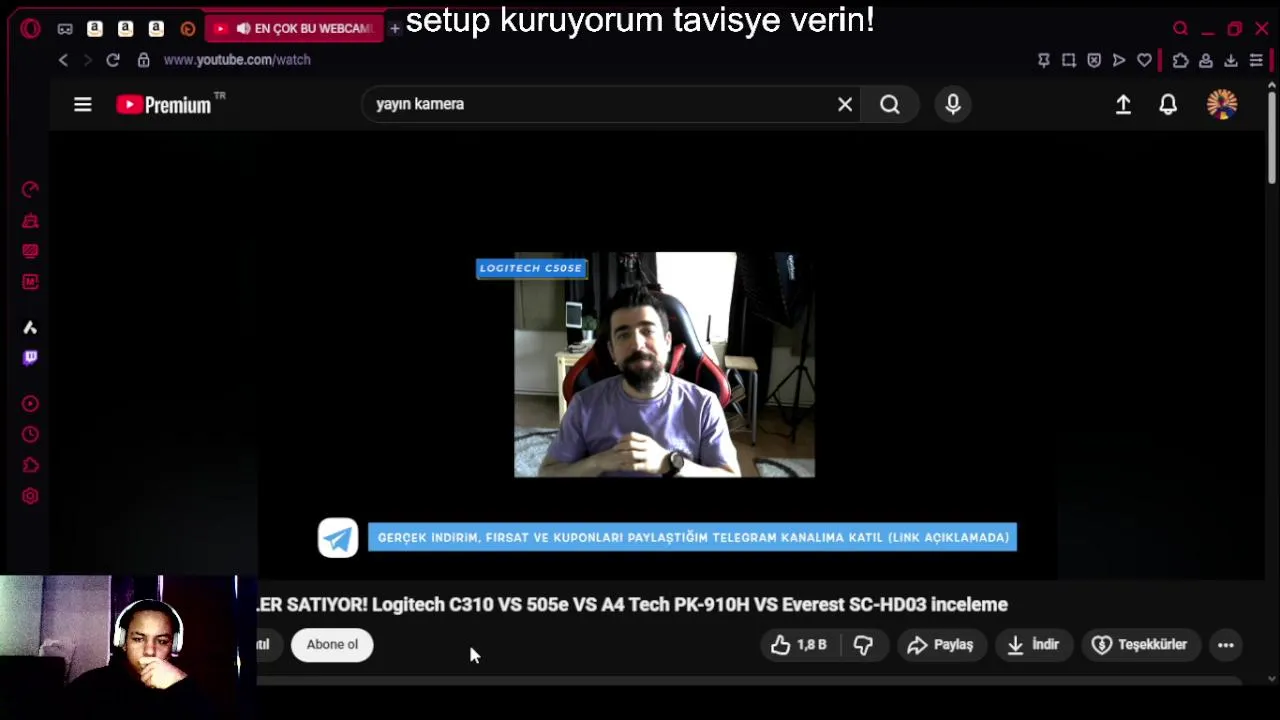Screen dimensions: 1280x720
Task: Like the video with 1,8 B
Action: tap(799, 645)
